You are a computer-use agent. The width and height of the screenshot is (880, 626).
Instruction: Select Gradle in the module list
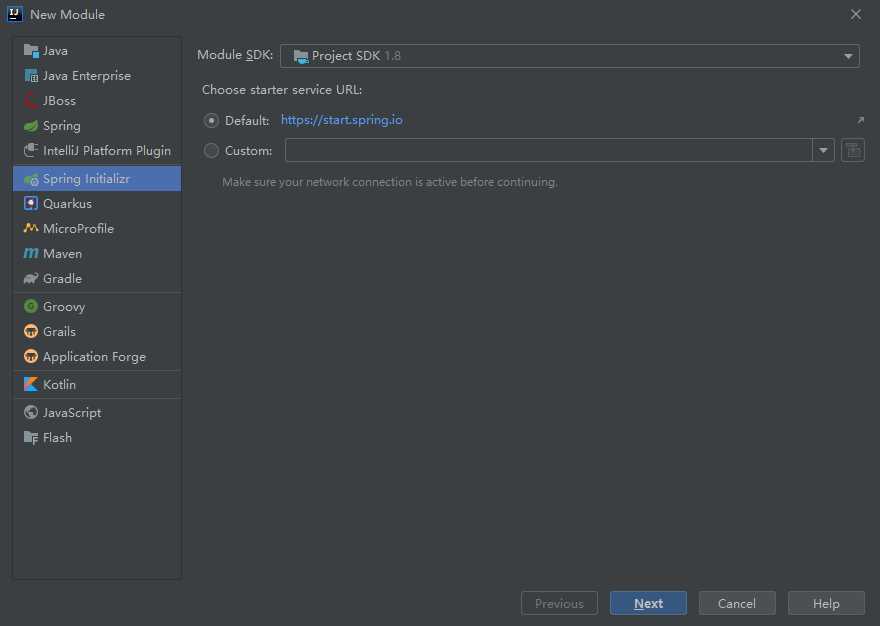click(97, 278)
